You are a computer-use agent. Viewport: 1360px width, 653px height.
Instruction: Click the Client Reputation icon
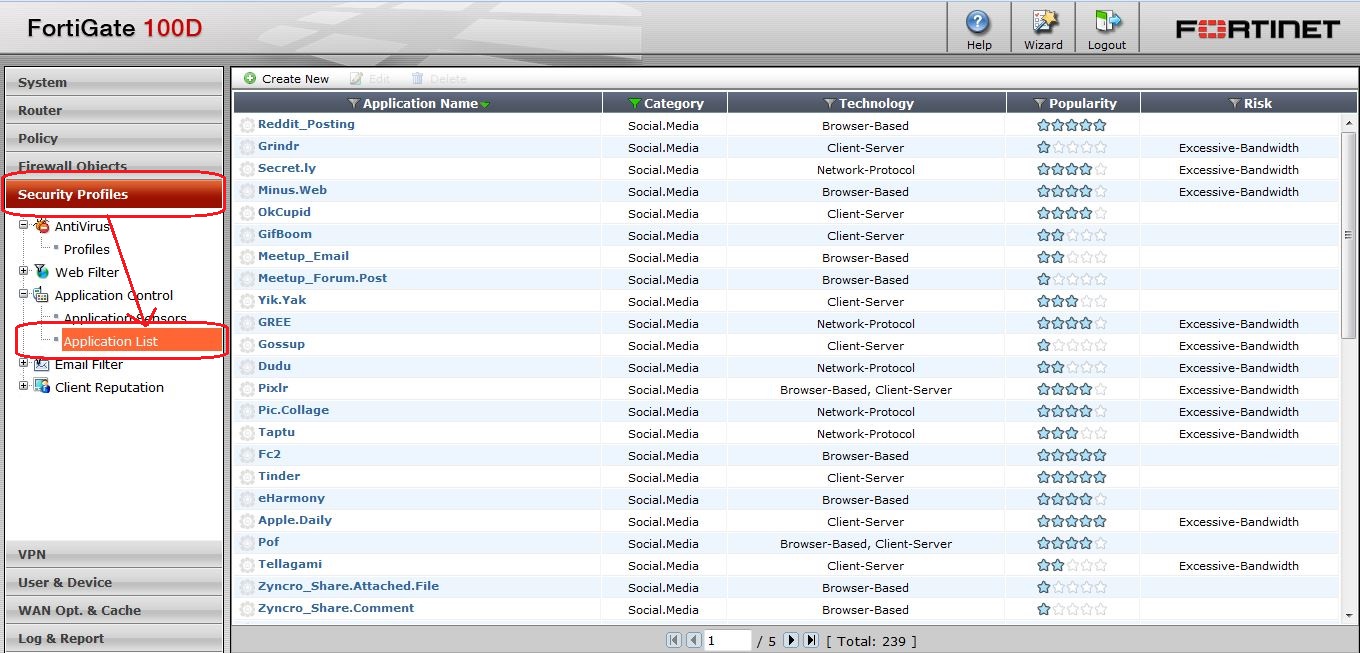(x=42, y=387)
